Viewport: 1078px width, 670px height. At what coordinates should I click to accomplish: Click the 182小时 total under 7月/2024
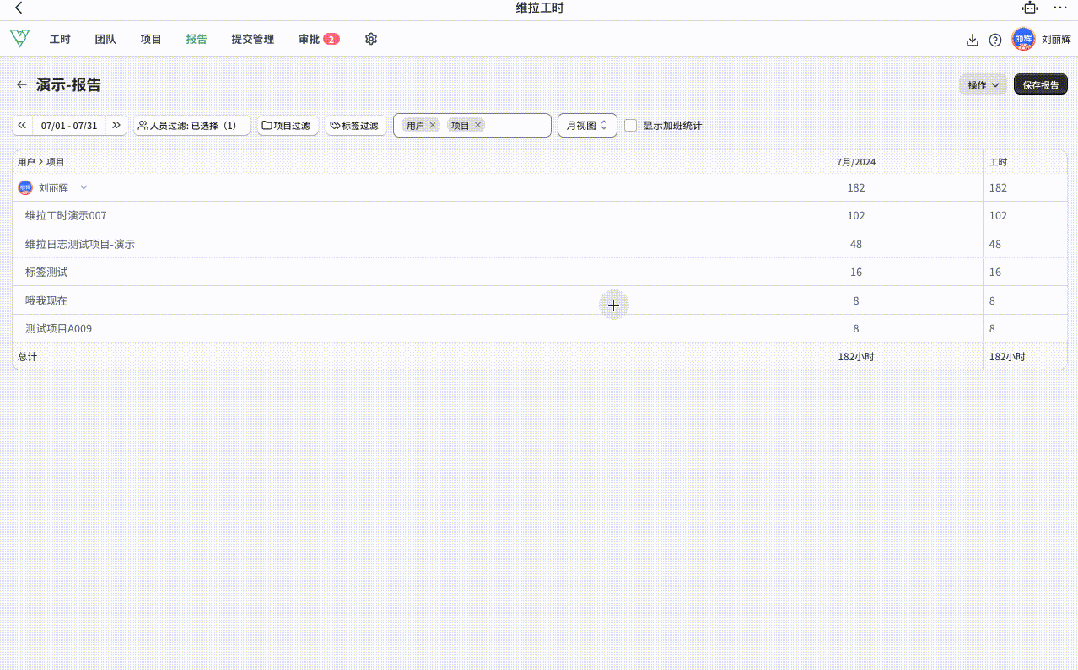click(856, 356)
